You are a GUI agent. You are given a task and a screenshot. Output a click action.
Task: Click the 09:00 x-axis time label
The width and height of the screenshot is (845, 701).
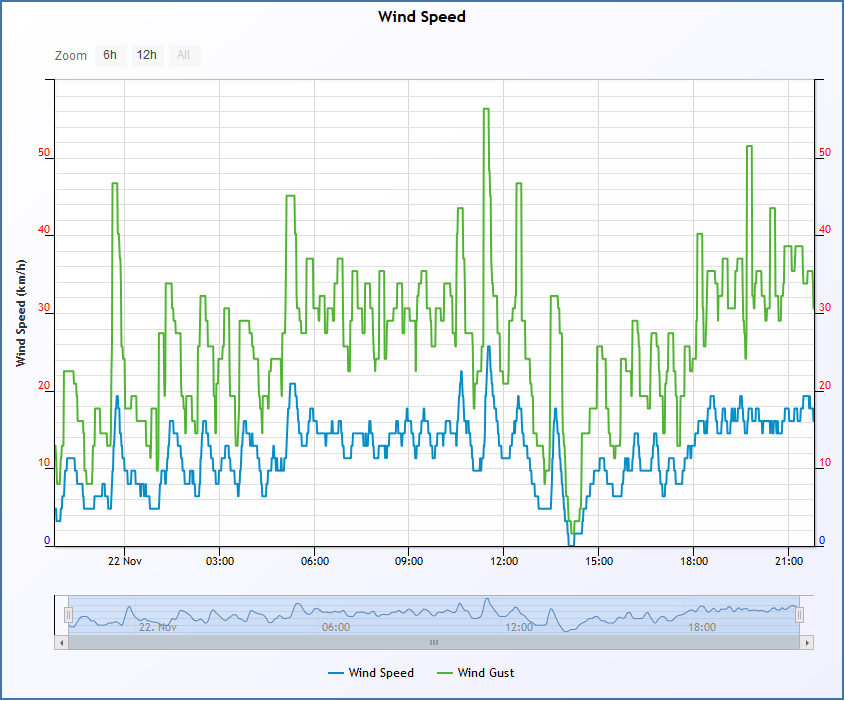pyautogui.click(x=409, y=561)
